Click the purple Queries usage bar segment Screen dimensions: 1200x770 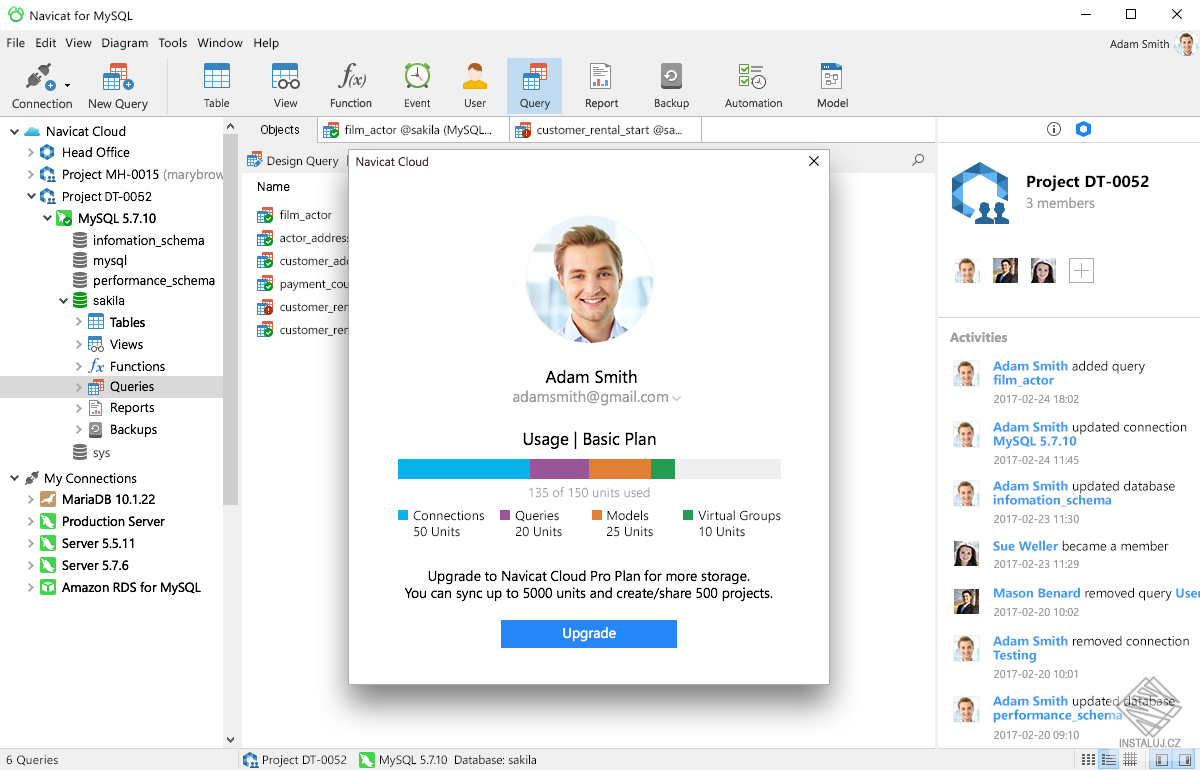tap(559, 469)
